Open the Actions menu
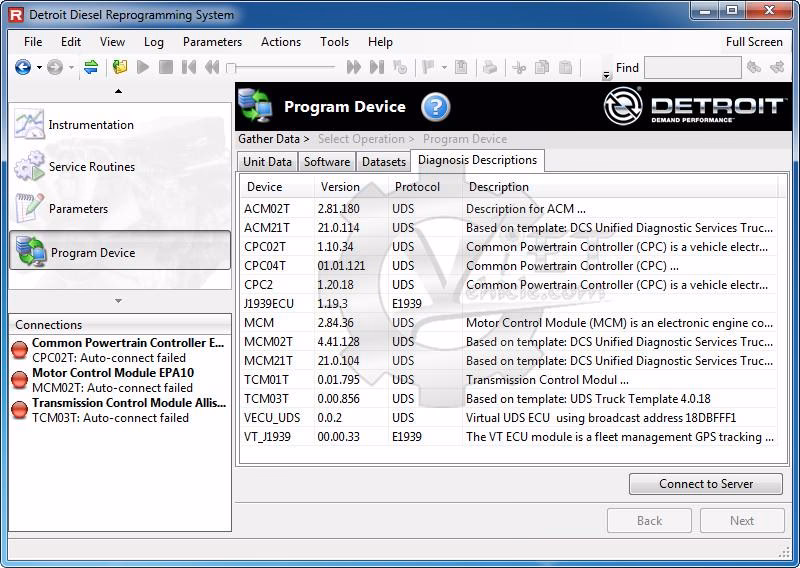The height and width of the screenshot is (568, 800). pyautogui.click(x=281, y=42)
